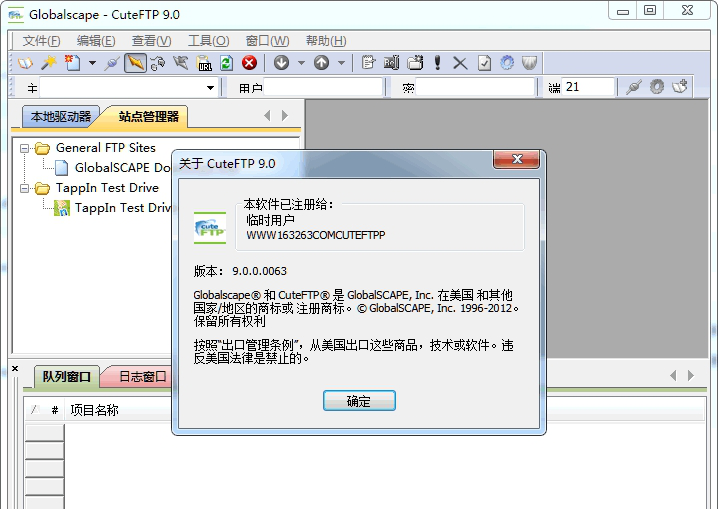
Task: Open the Site Manager book icon
Action: (25, 63)
